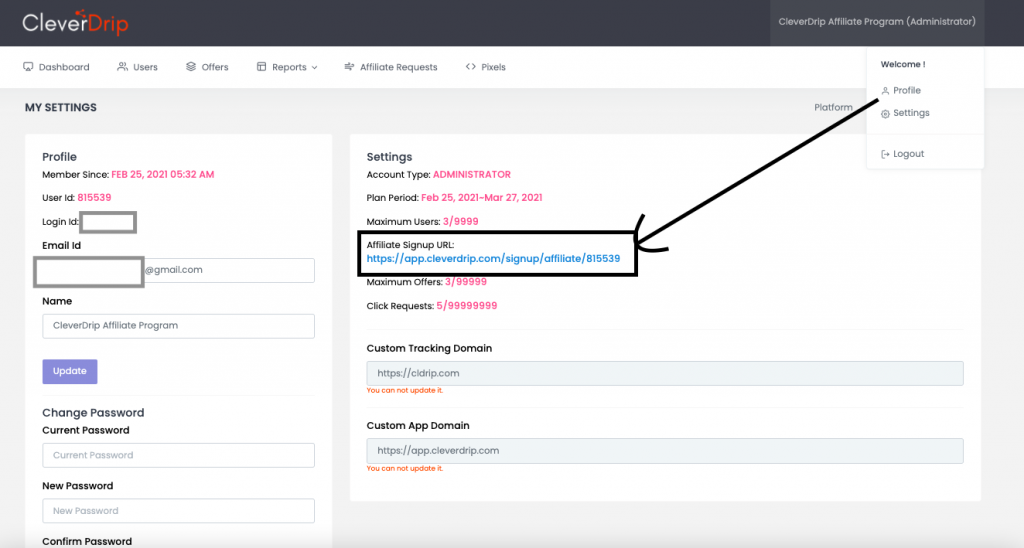Click the Offers layers icon
Screen dimensions: 1024x548
(x=191, y=67)
